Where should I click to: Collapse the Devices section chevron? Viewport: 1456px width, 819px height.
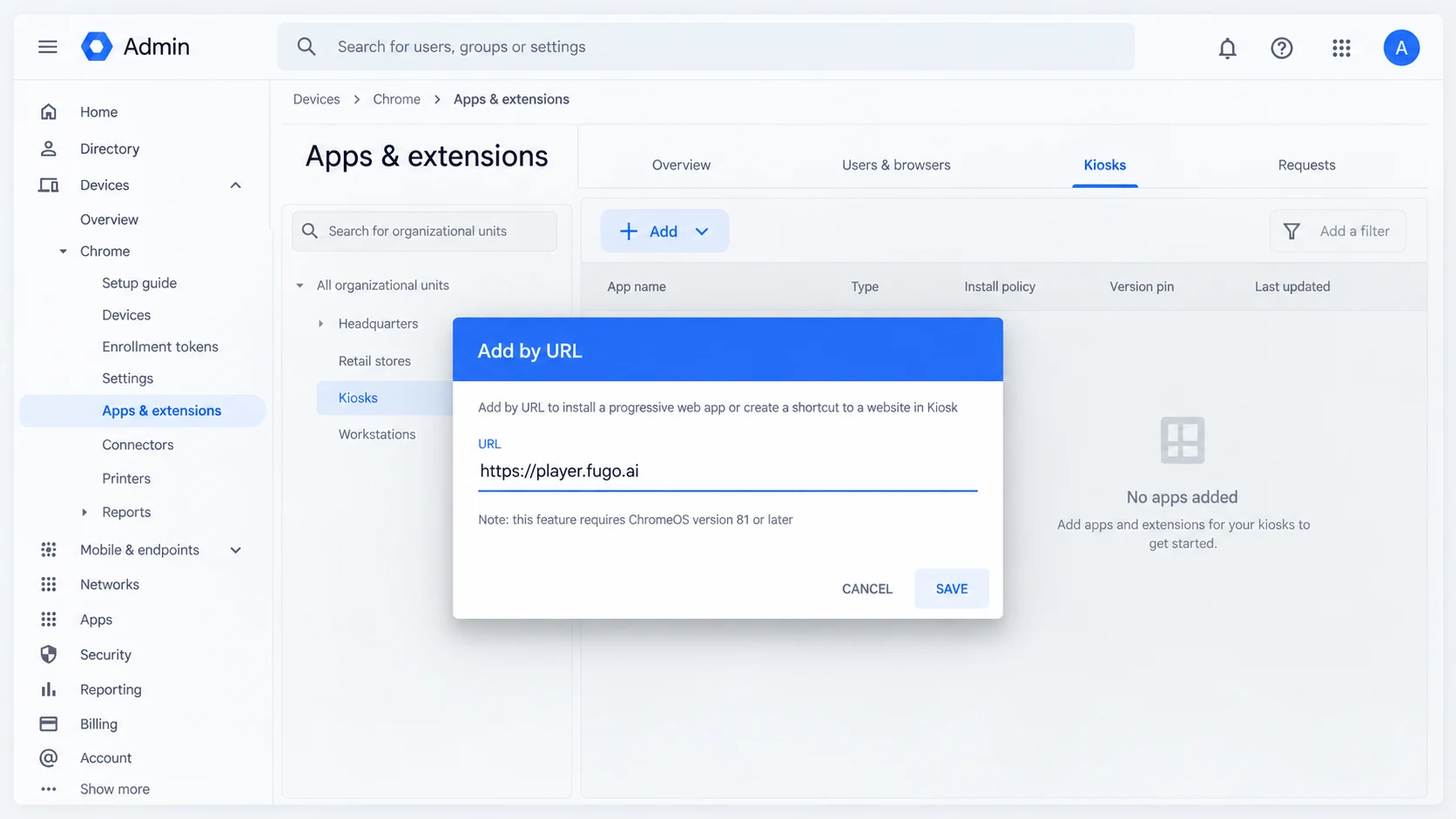[x=235, y=185]
